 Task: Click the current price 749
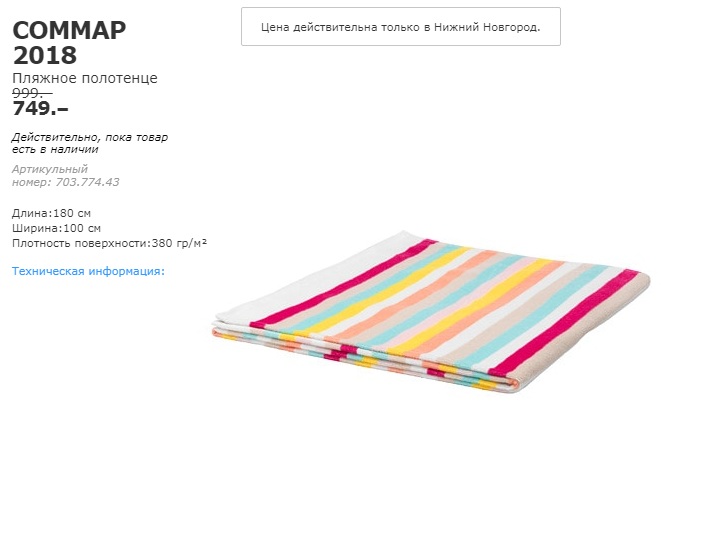tap(38, 108)
